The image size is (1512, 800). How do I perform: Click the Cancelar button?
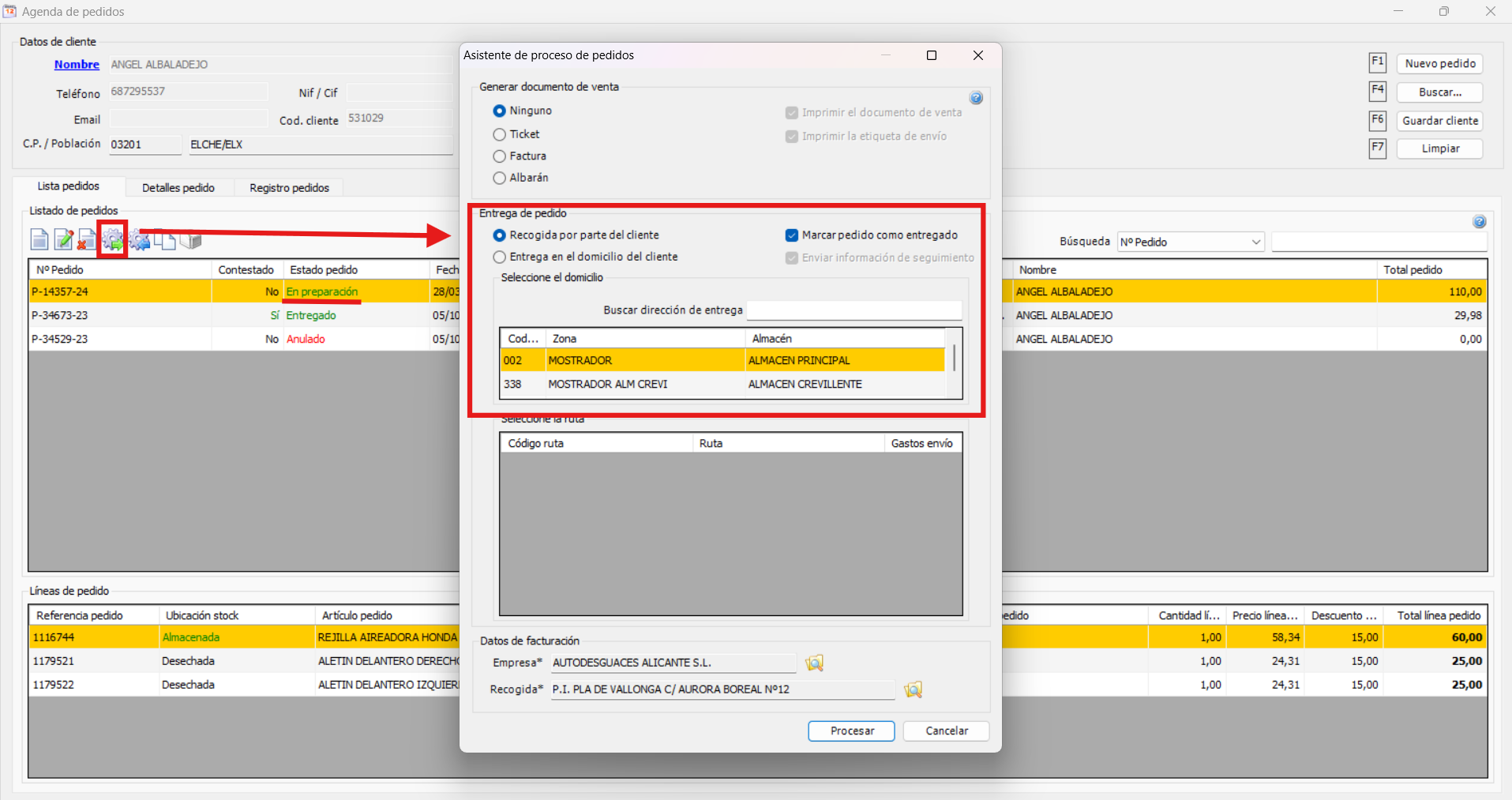click(x=946, y=731)
